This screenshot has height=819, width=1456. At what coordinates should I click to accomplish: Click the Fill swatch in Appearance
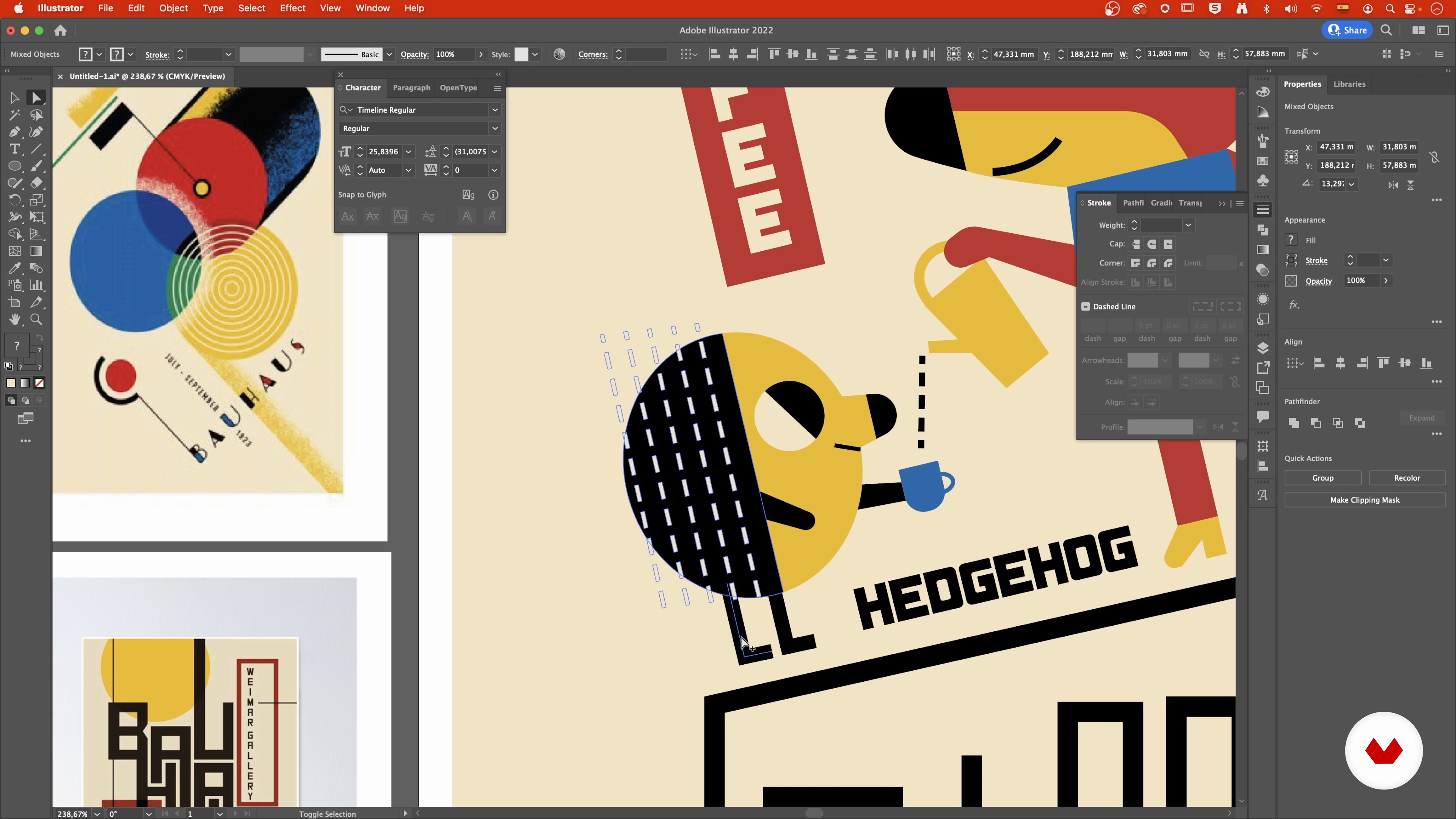tap(1291, 240)
